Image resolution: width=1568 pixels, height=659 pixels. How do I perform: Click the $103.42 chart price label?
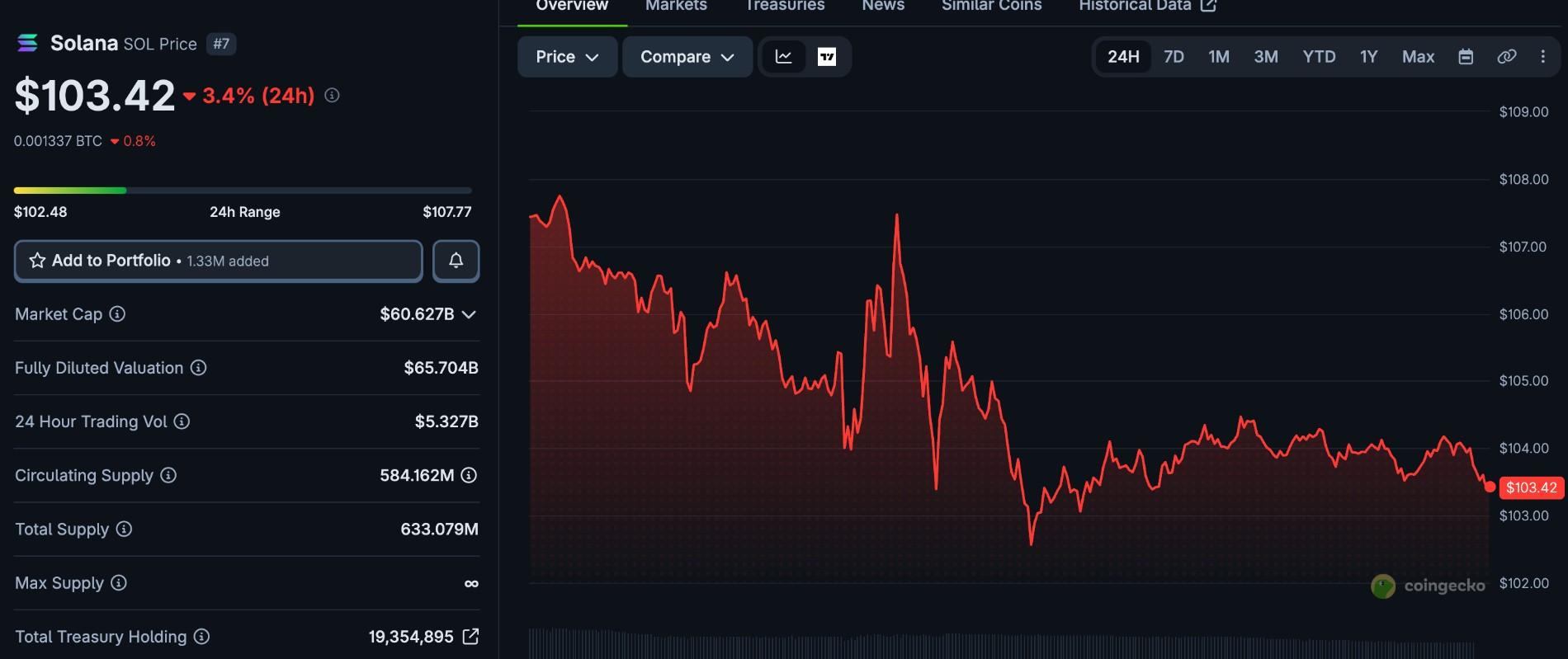pos(1532,487)
